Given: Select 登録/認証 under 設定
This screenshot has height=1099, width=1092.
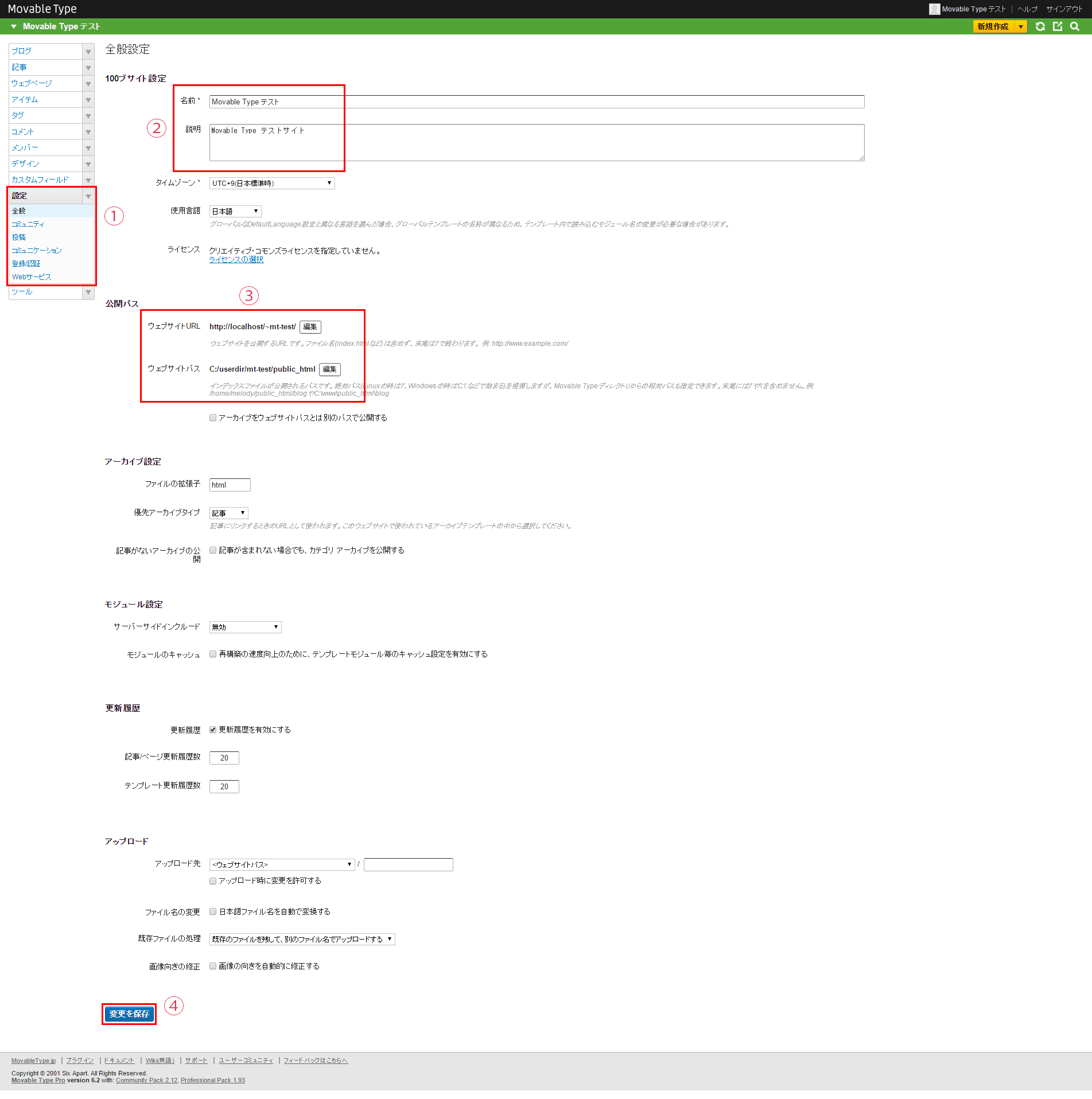Looking at the screenshot, I should click(51, 264).
